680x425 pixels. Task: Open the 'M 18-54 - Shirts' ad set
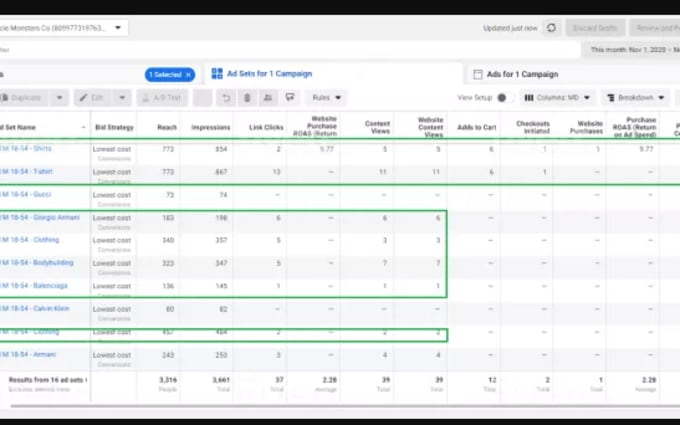[26, 149]
